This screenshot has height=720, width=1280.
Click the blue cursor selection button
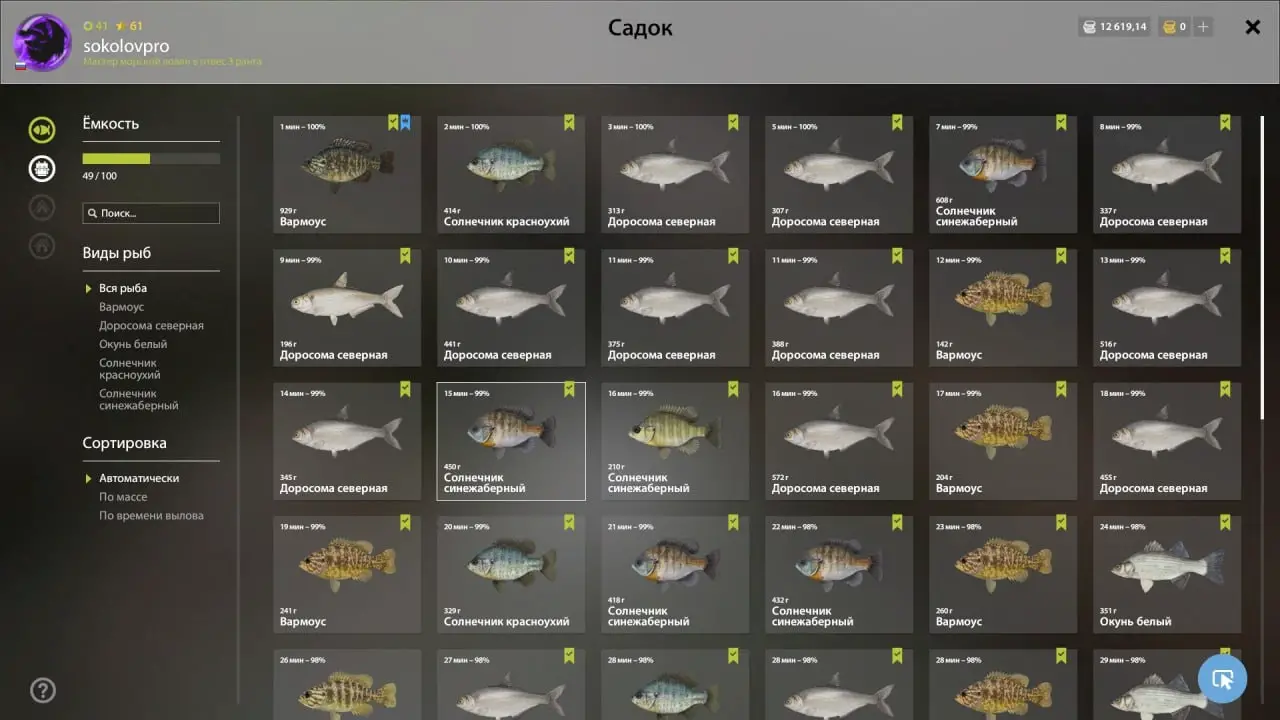pyautogui.click(x=1222, y=679)
